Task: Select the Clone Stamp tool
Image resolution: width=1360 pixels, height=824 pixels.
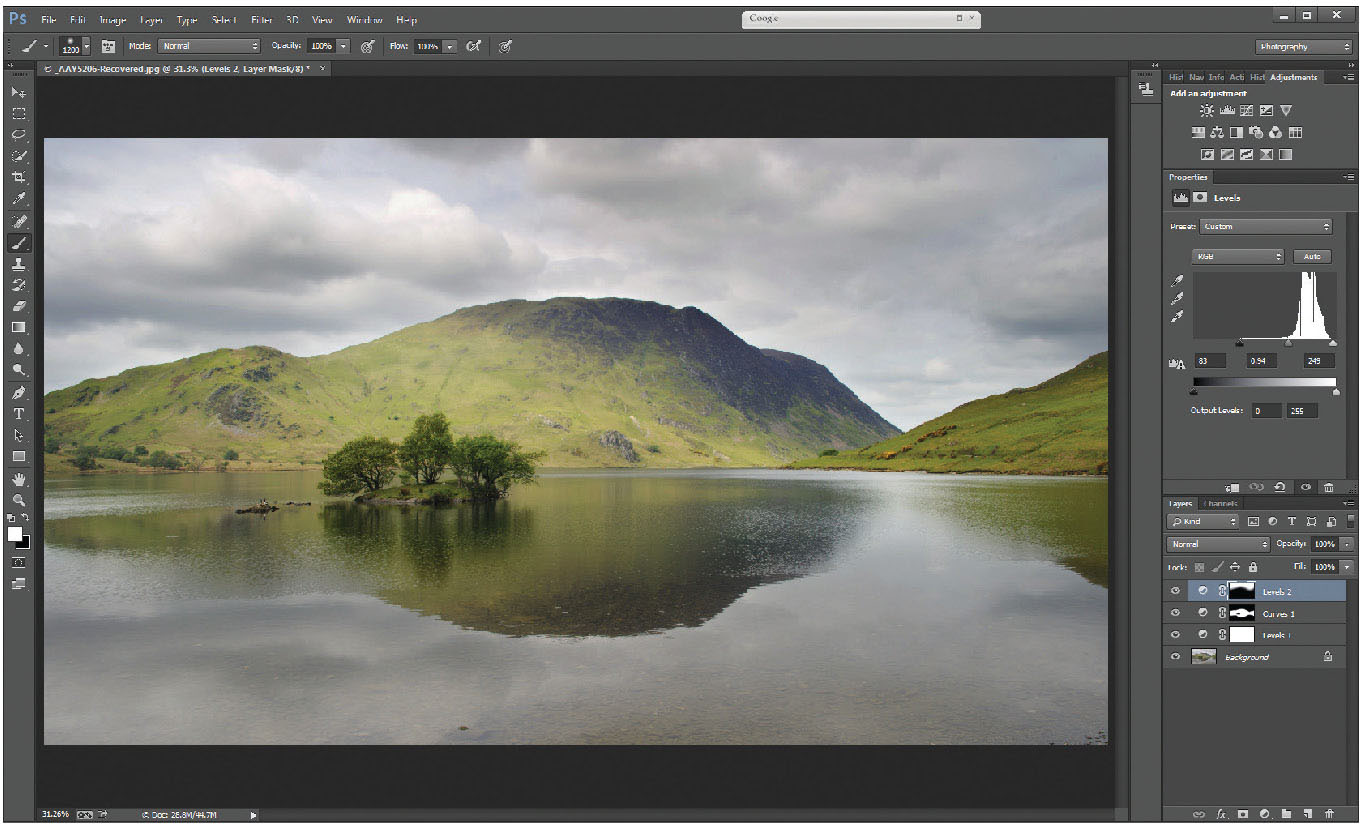Action: (x=18, y=263)
